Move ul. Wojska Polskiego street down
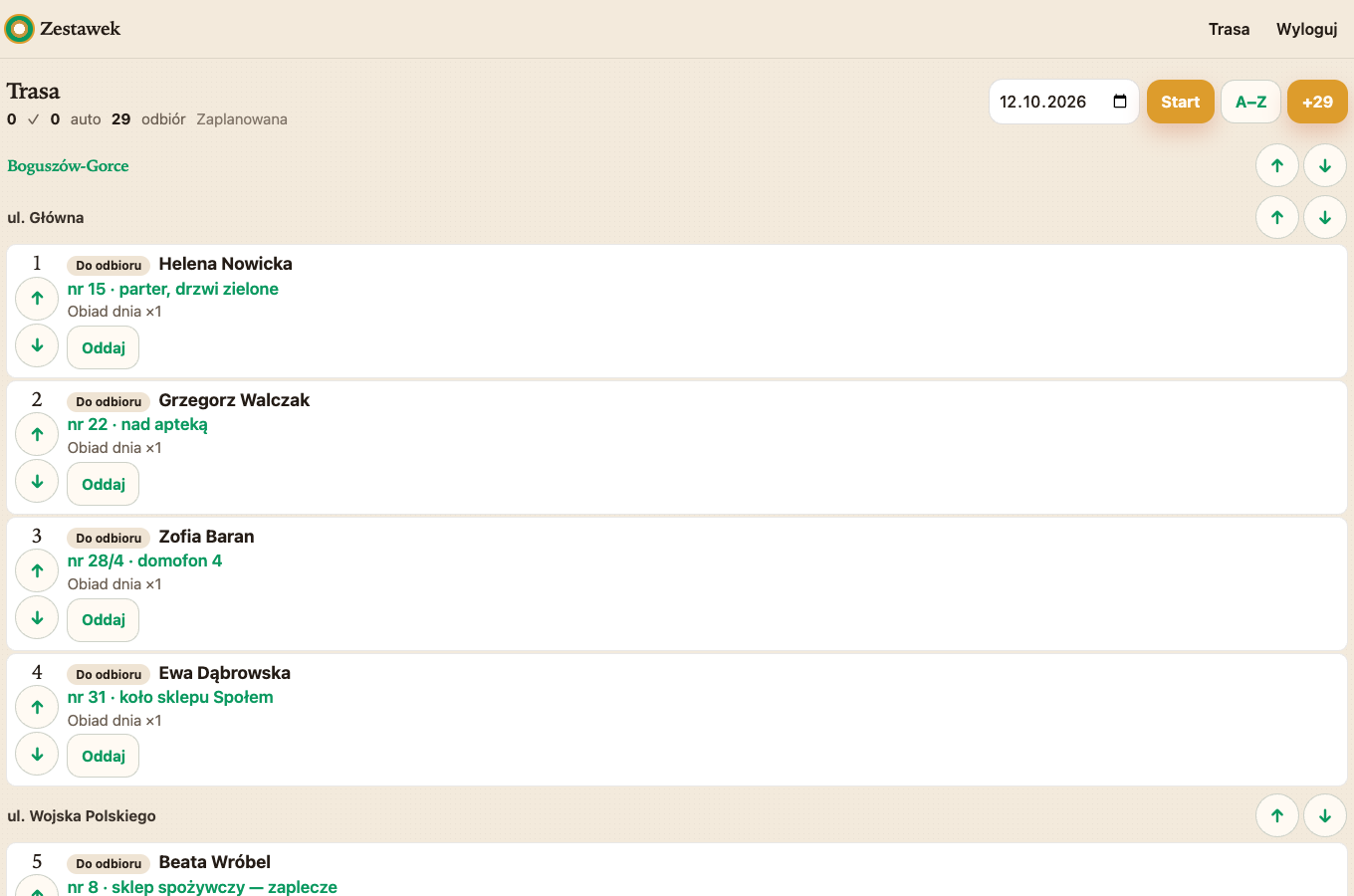This screenshot has width=1354, height=896. point(1325,815)
